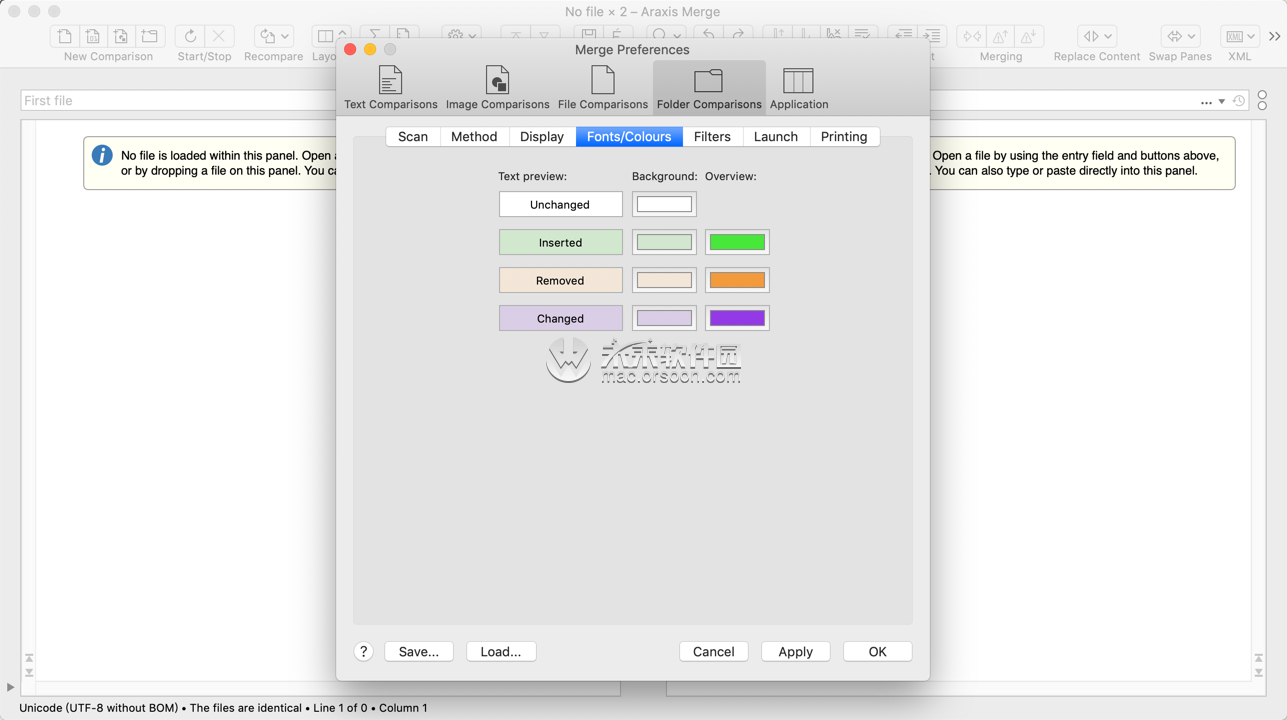Open Changed overview purple colour swatch
Screen dimensions: 1287x720
point(737,318)
